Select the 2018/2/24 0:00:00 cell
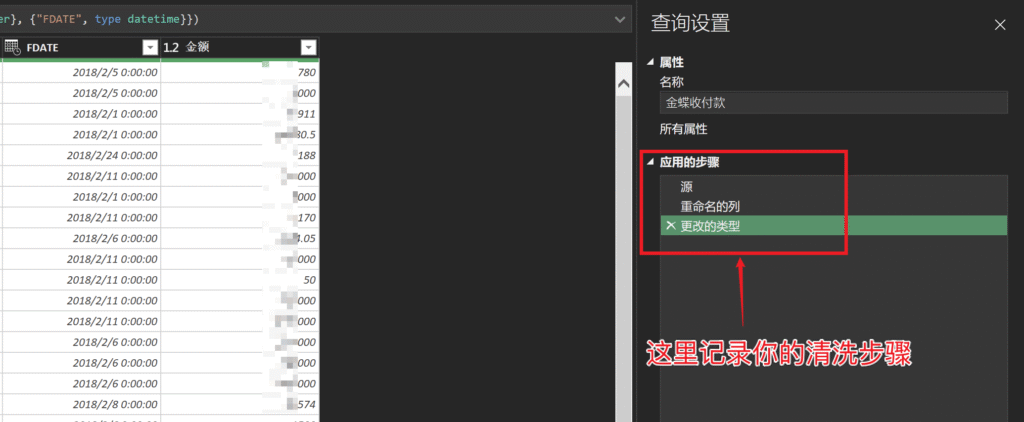Image resolution: width=1024 pixels, height=422 pixels. point(81,155)
